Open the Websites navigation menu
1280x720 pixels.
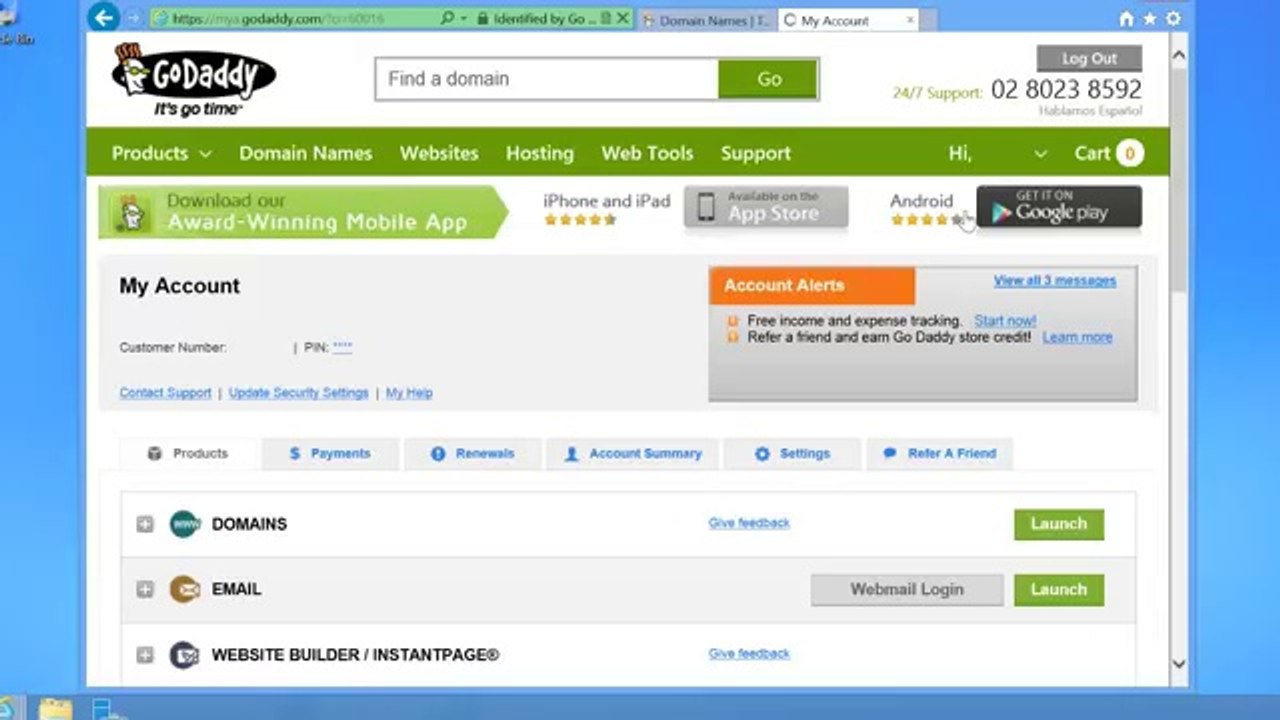[439, 153]
